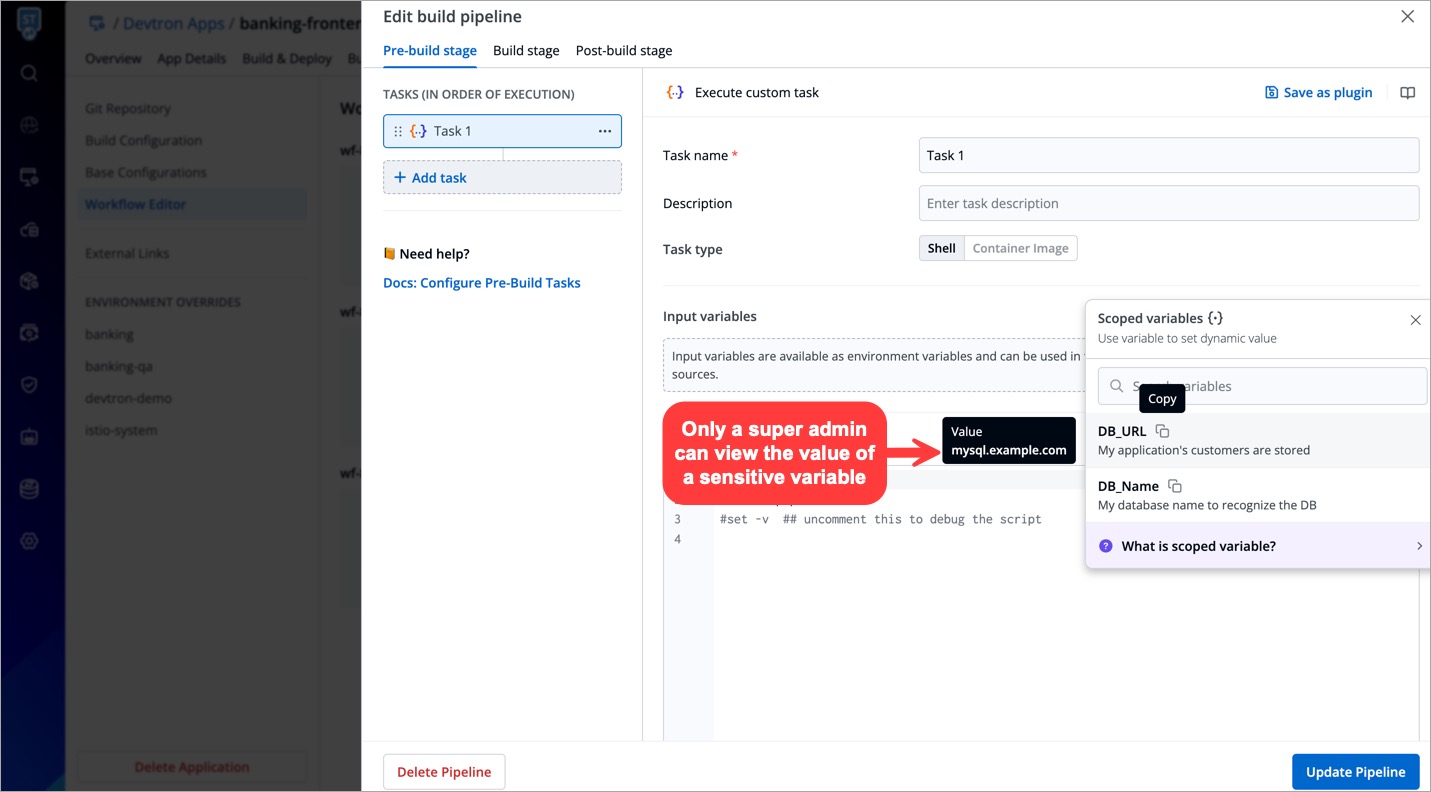
Task: Open the Task 1 three-dot menu
Action: coord(604,131)
